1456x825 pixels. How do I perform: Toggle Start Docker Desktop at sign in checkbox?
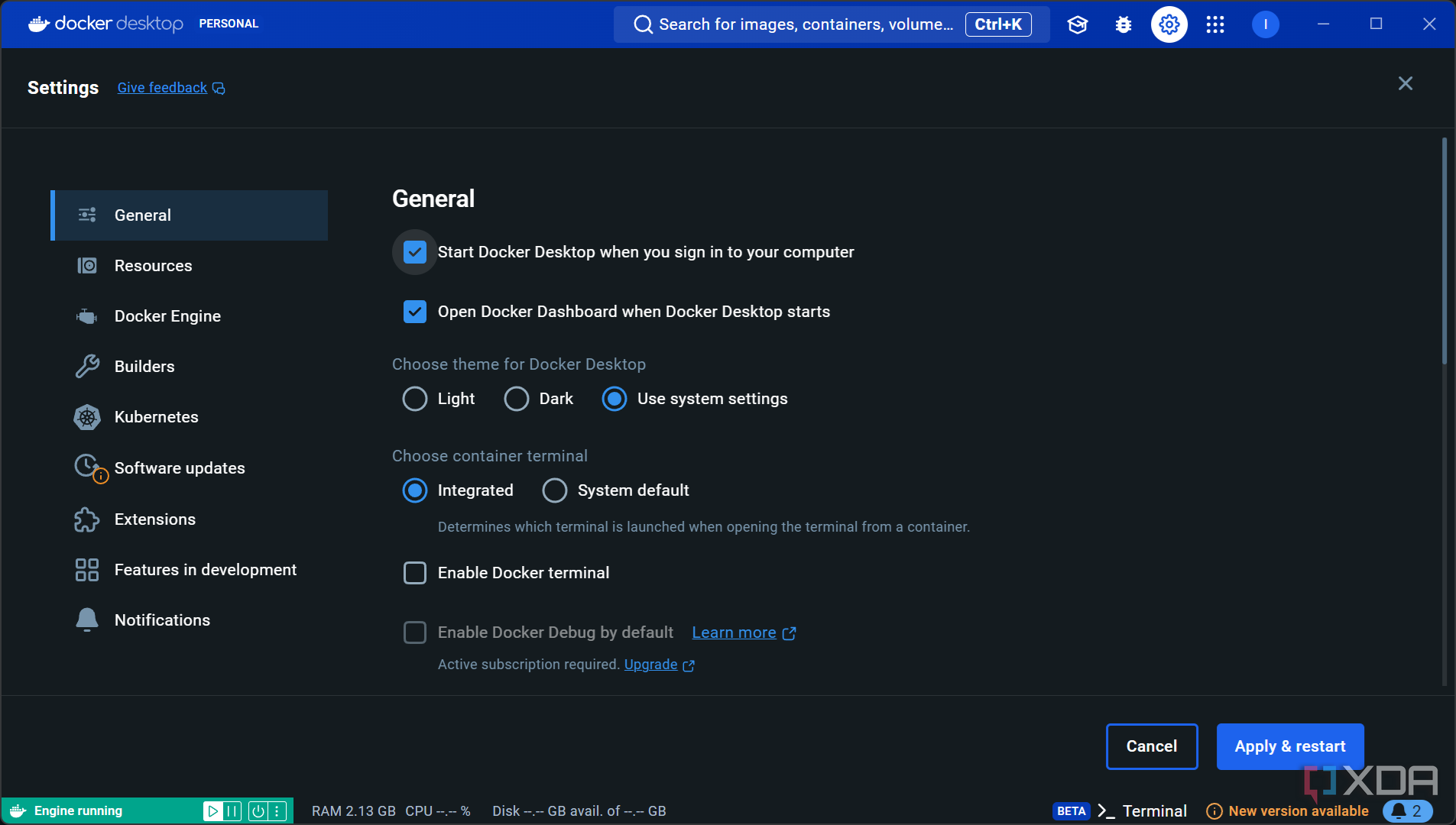tap(415, 252)
